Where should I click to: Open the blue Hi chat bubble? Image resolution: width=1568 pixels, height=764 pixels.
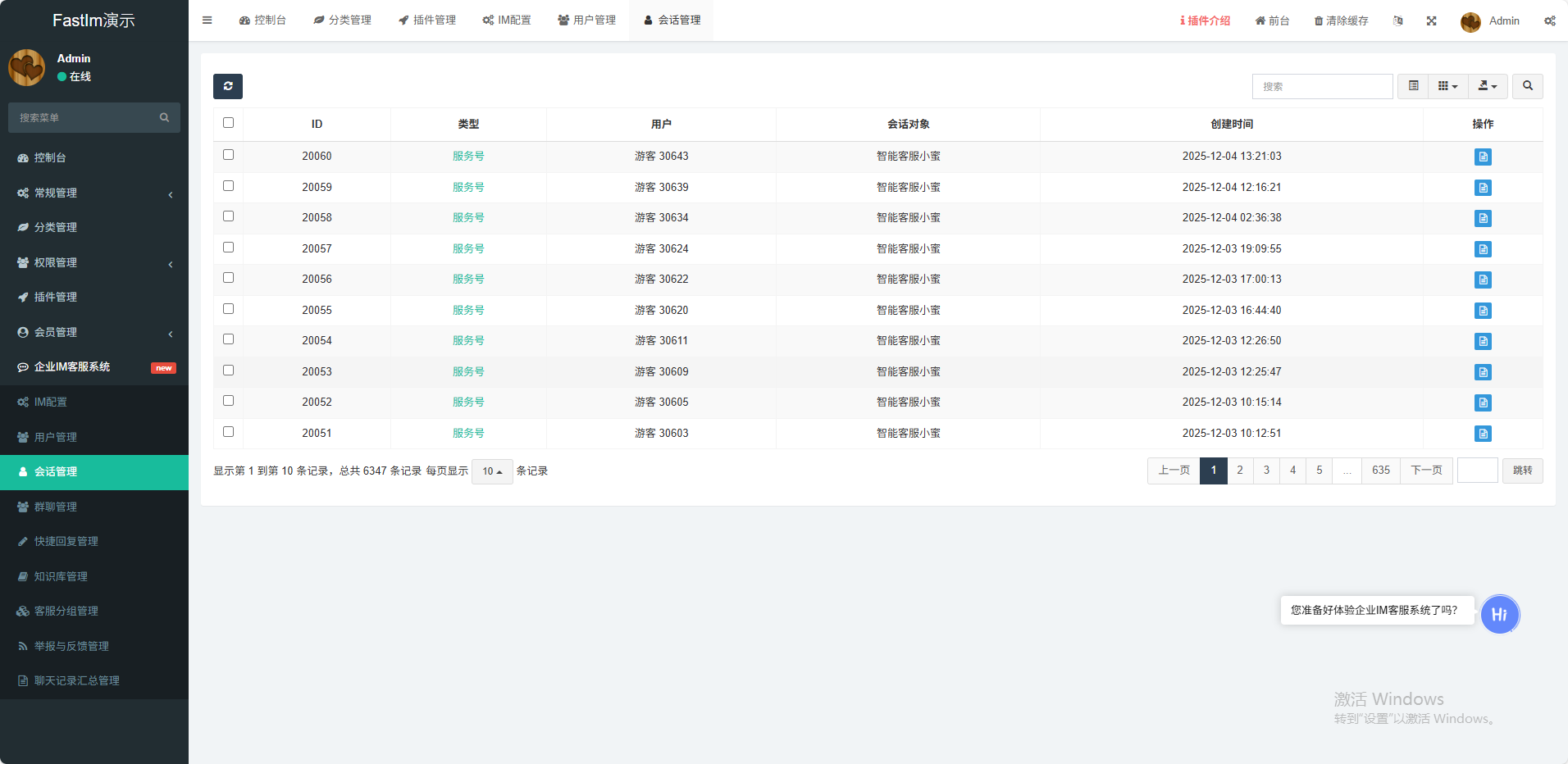click(1499, 614)
